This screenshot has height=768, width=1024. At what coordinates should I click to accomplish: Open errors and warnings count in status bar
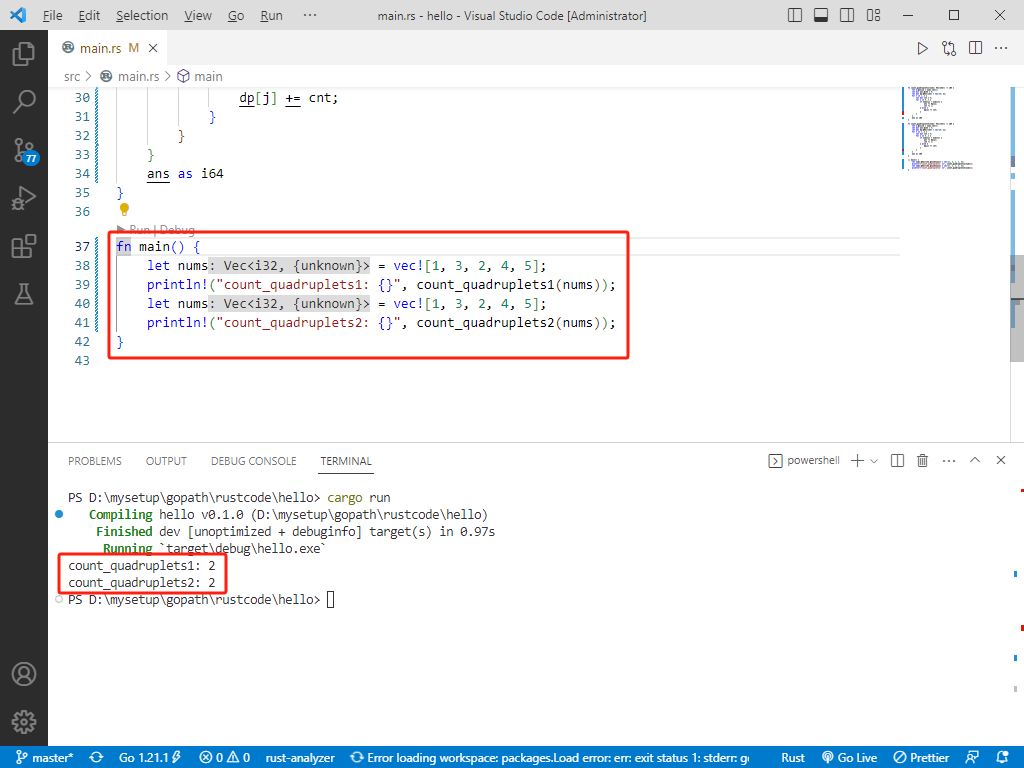(x=225, y=758)
